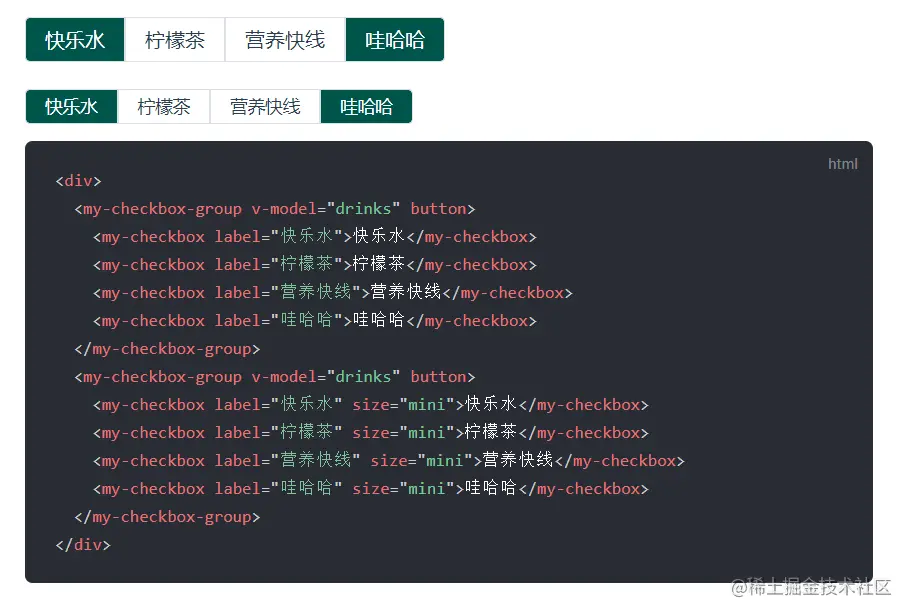910x616 pixels.
Task: Click code line label="营养快线" without size
Action: (333, 293)
